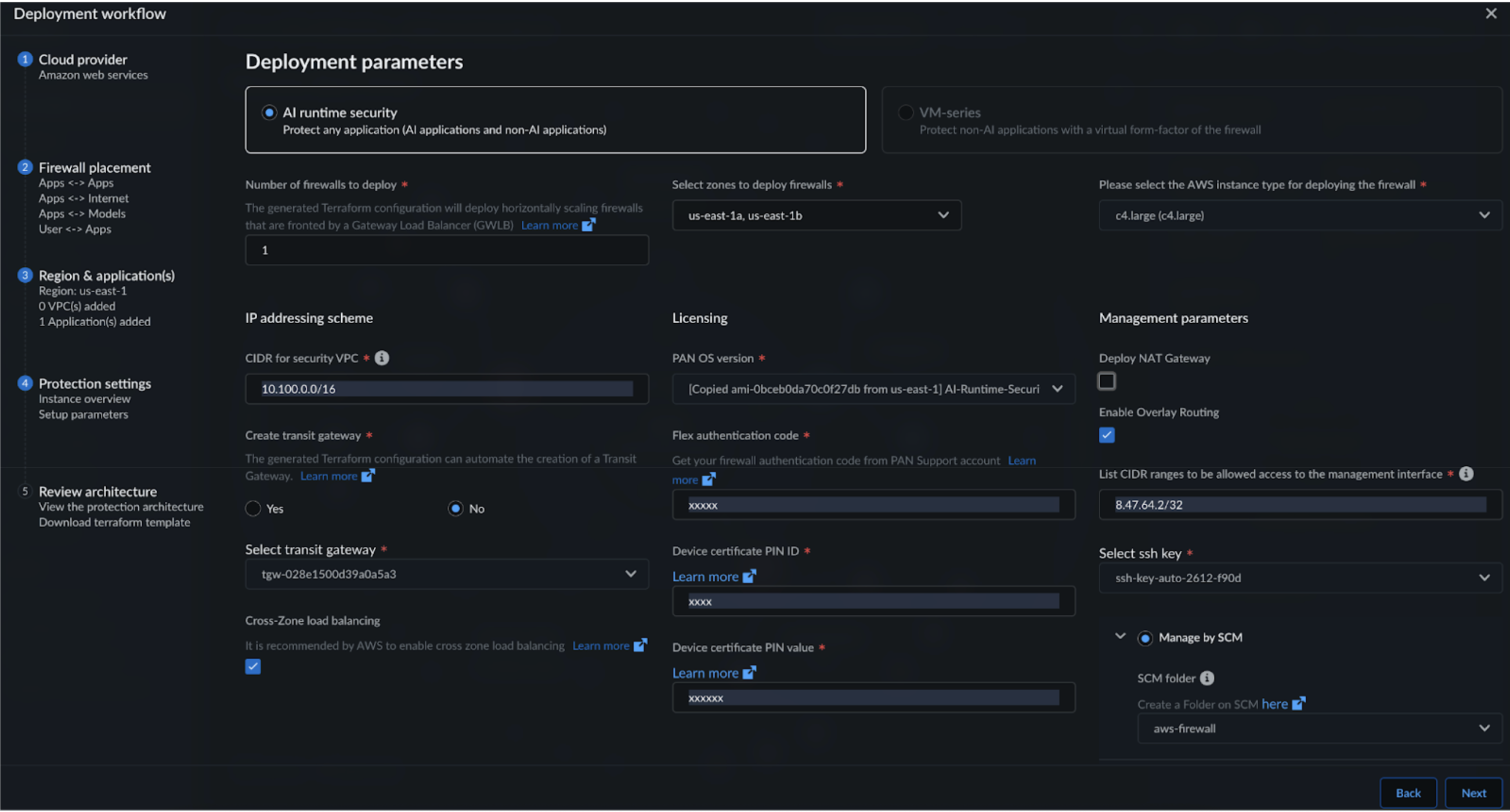Enable the Deploy NAT Gateway checkbox
Image resolution: width=1510 pixels, height=812 pixels.
point(1106,382)
